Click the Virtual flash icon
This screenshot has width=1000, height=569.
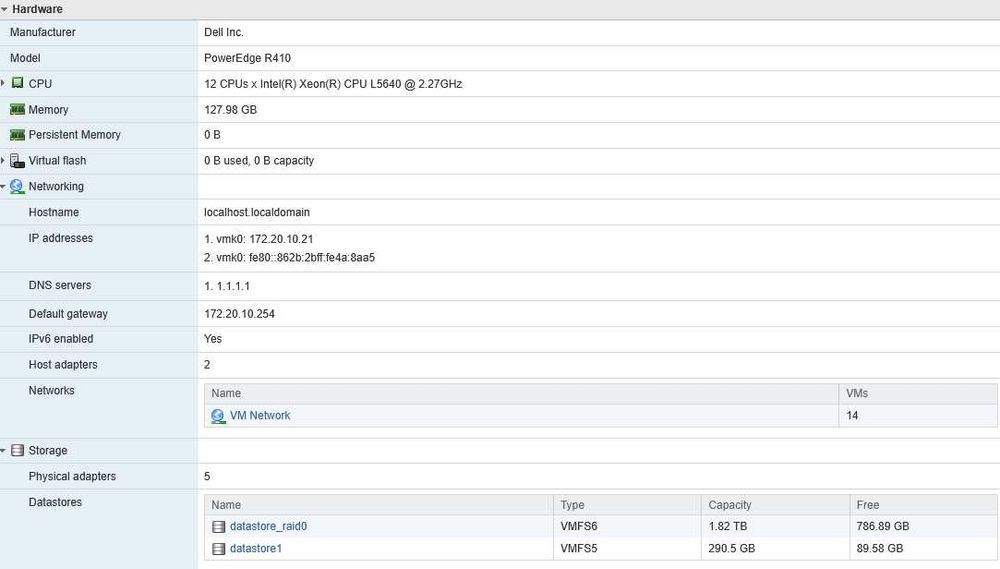coord(17,161)
